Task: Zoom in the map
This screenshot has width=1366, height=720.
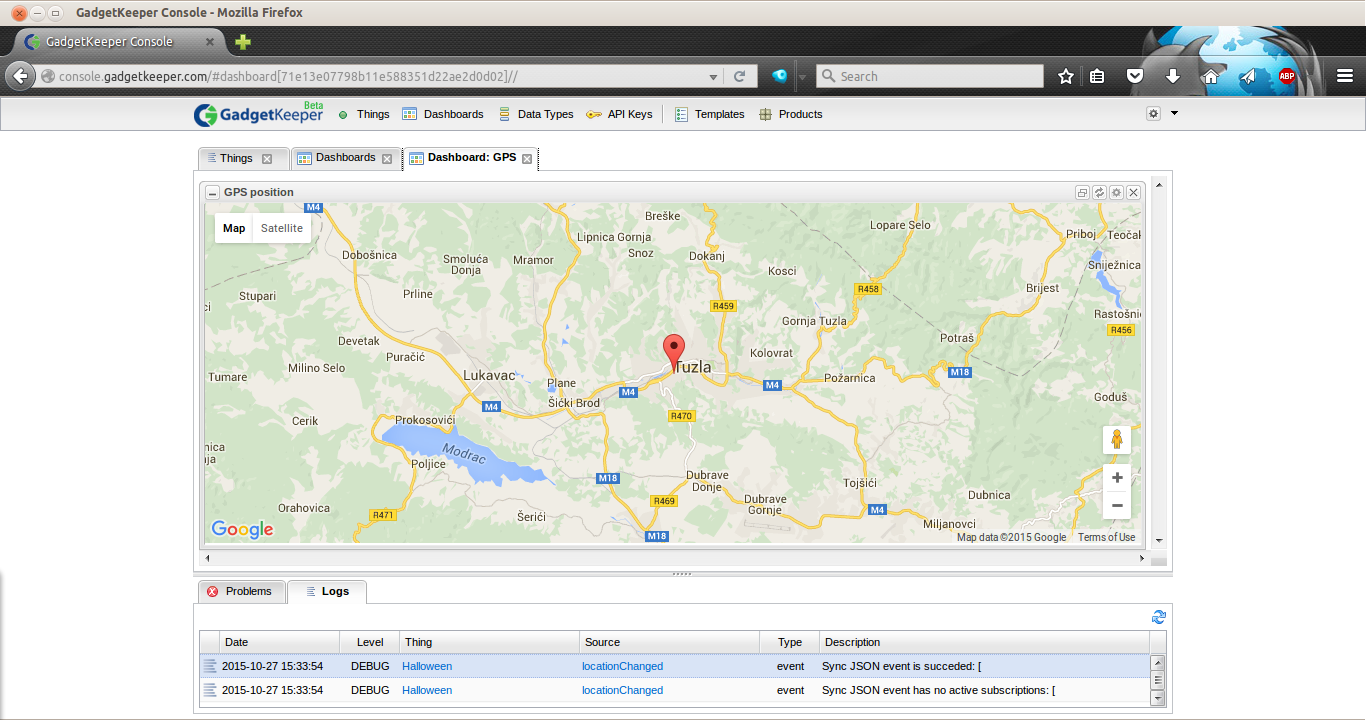Action: 1117,478
